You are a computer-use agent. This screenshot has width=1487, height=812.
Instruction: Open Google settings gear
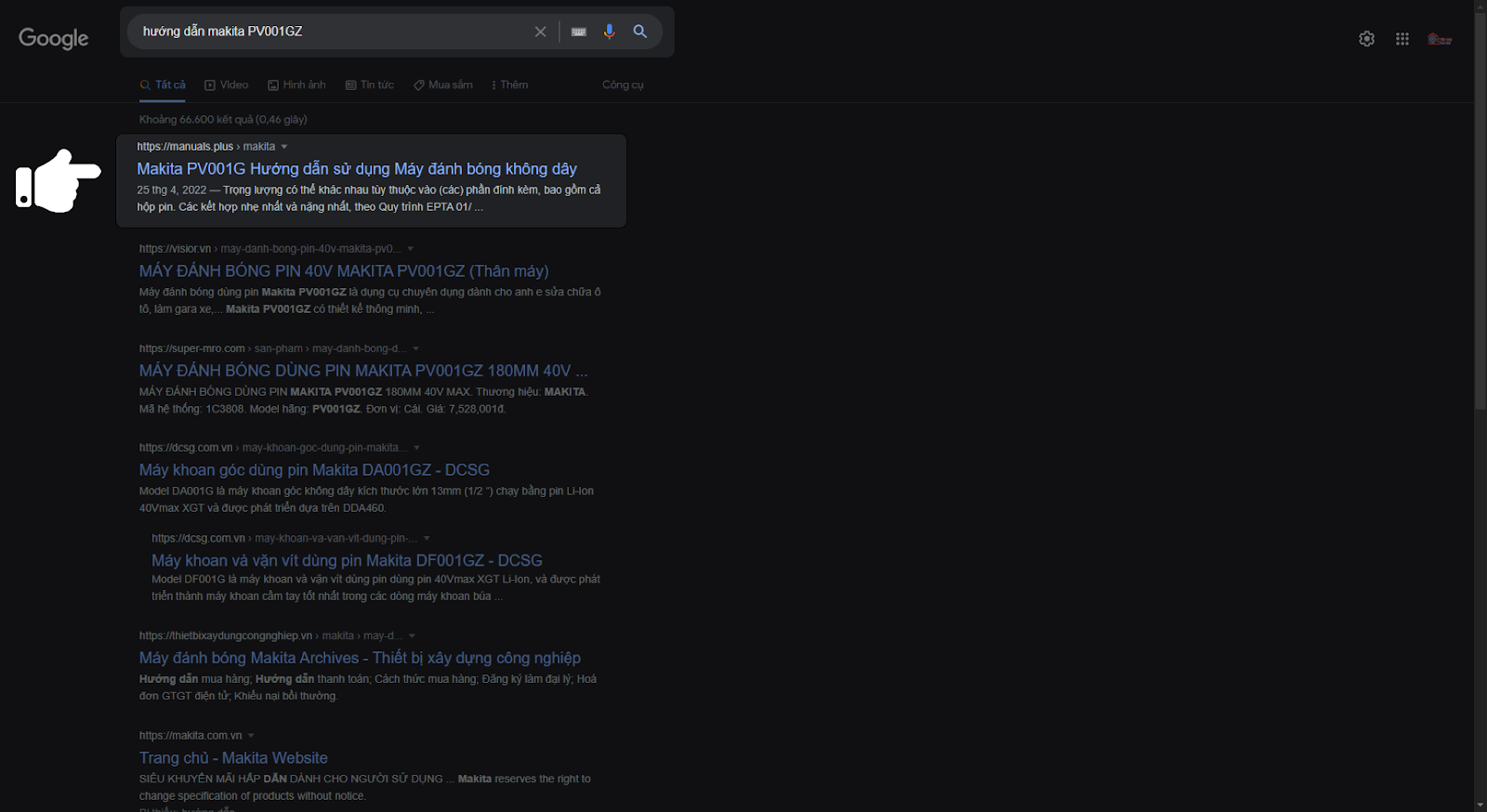pos(1366,39)
